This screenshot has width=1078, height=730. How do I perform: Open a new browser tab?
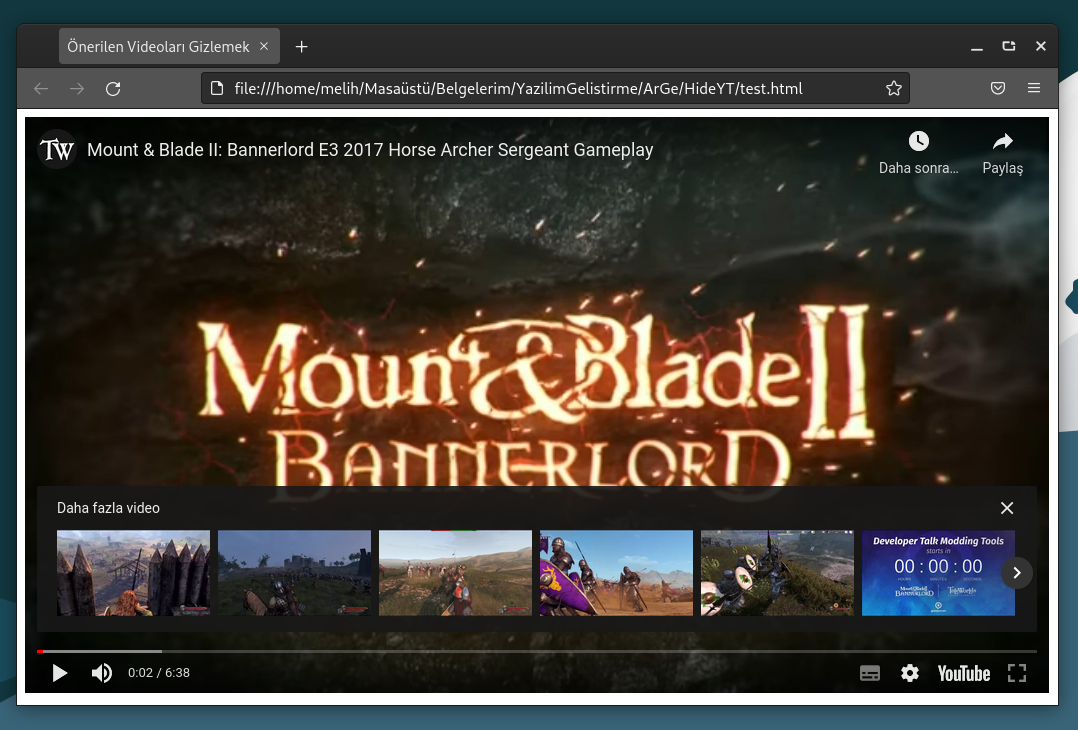[x=301, y=46]
